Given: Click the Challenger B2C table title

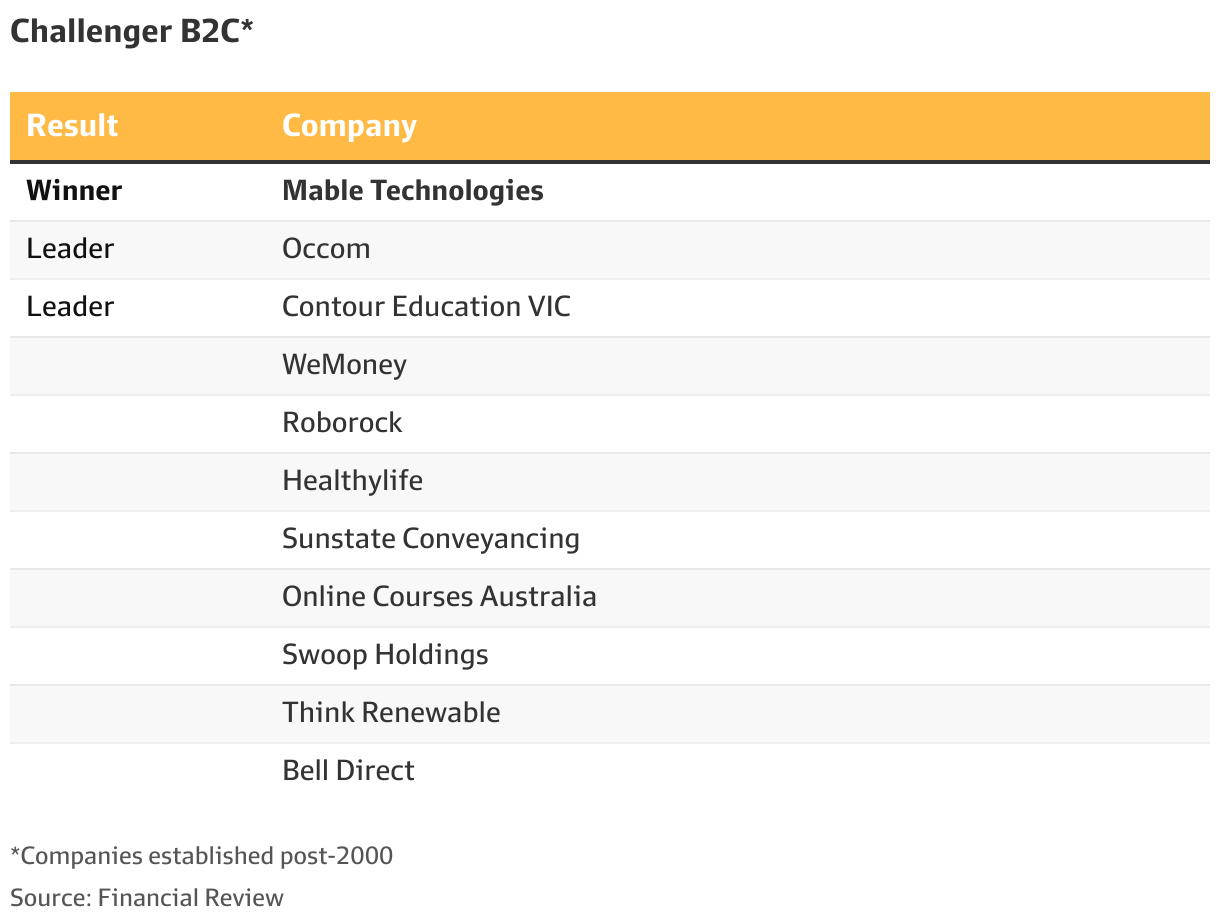Looking at the screenshot, I should tap(131, 32).
